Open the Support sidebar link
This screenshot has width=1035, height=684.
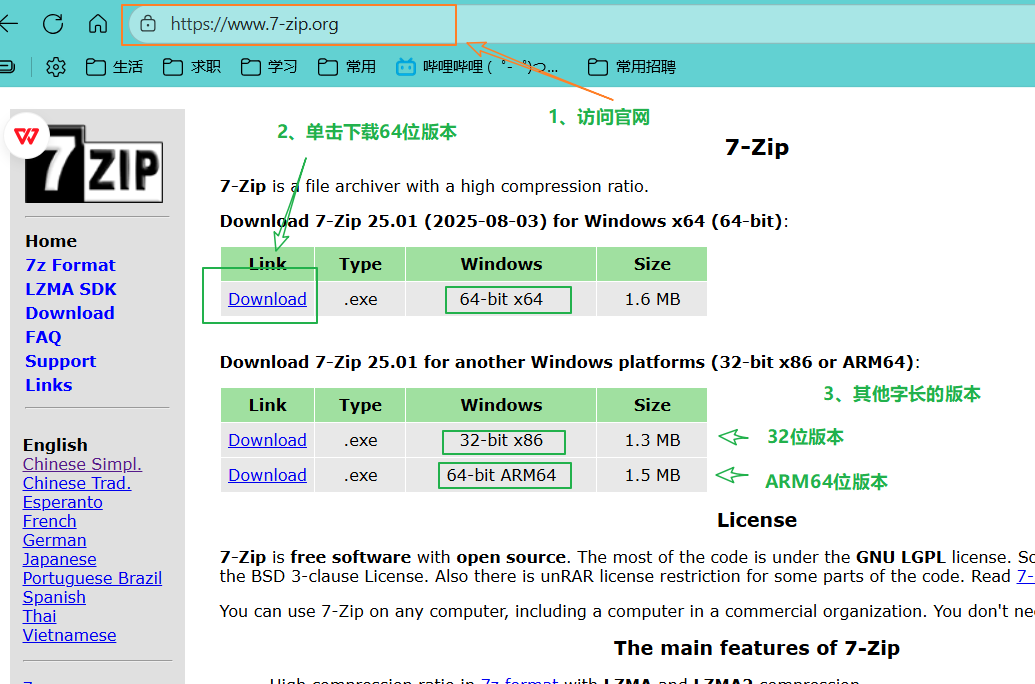coord(61,361)
